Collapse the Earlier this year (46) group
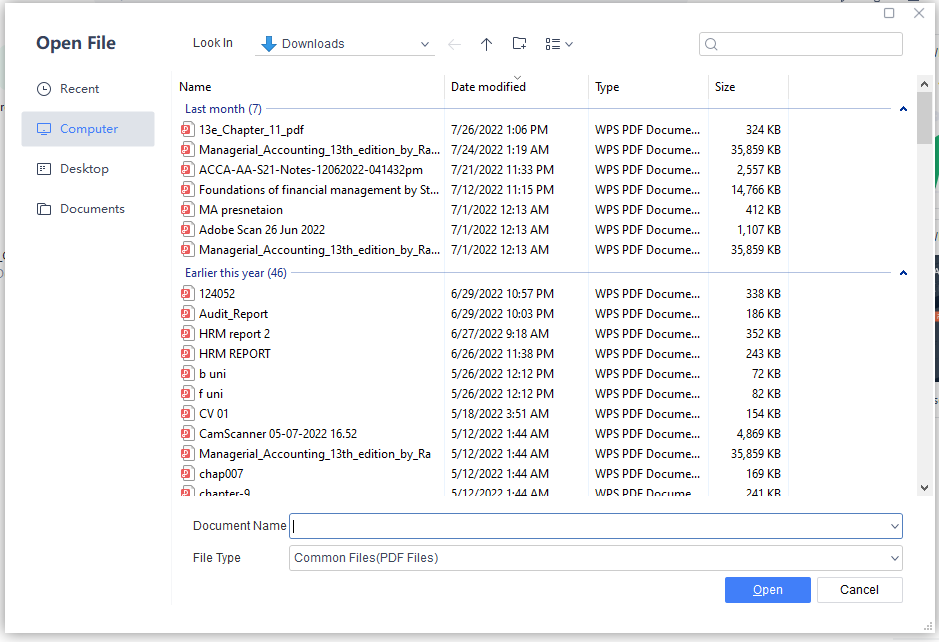This screenshot has width=939, height=642. point(903,272)
